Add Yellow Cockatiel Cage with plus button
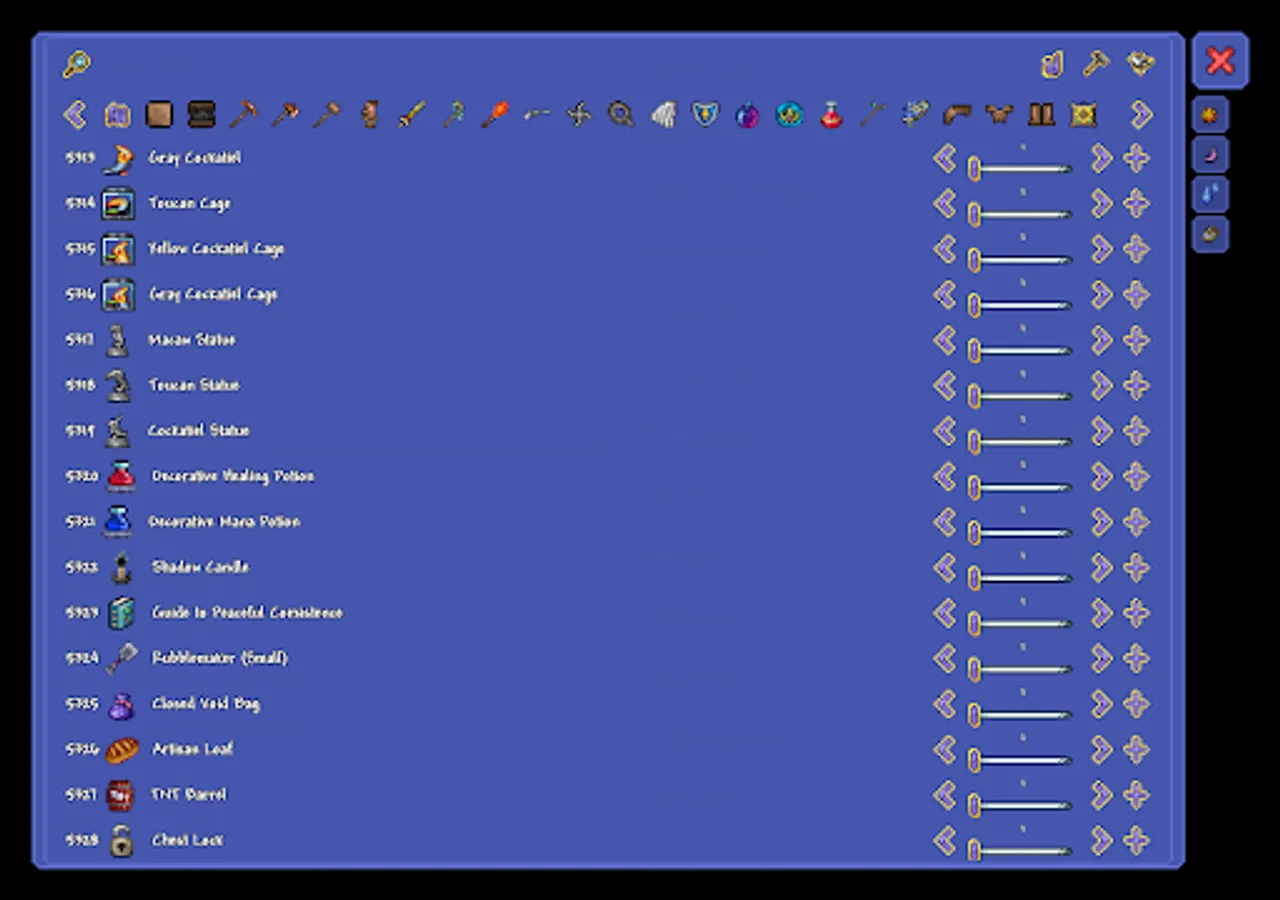This screenshot has height=900, width=1280. (x=1136, y=249)
